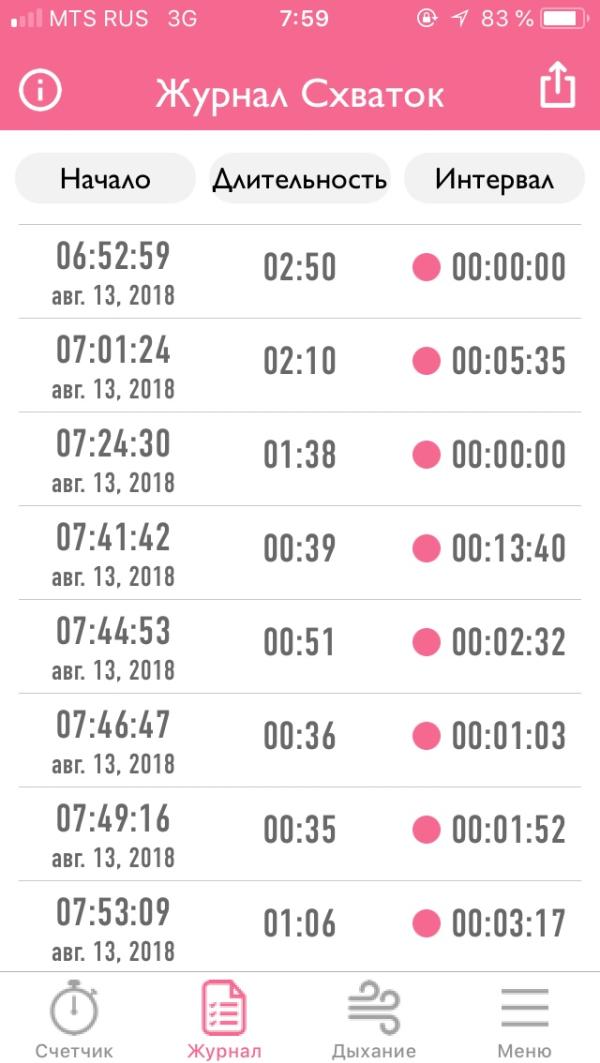Tap pink dot beside 00:13:40 interval
The height and width of the screenshot is (1063, 600).
coord(426,548)
